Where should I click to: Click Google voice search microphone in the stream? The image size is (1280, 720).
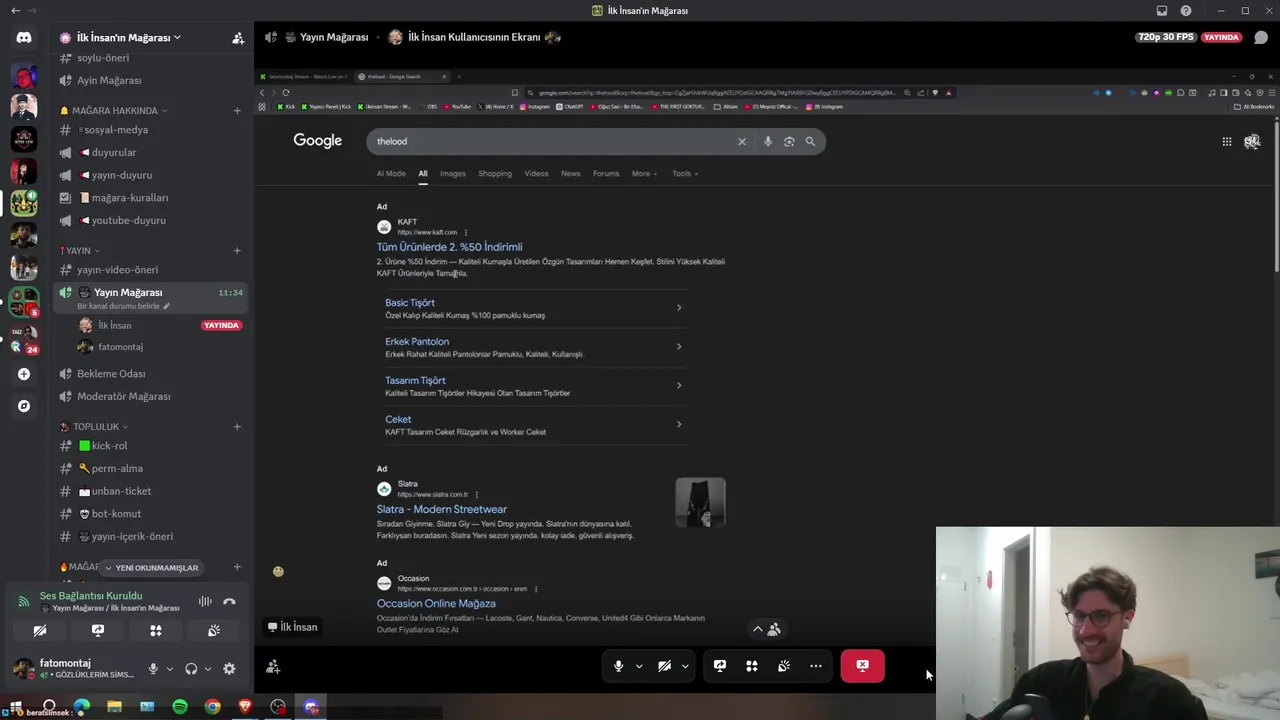(768, 141)
